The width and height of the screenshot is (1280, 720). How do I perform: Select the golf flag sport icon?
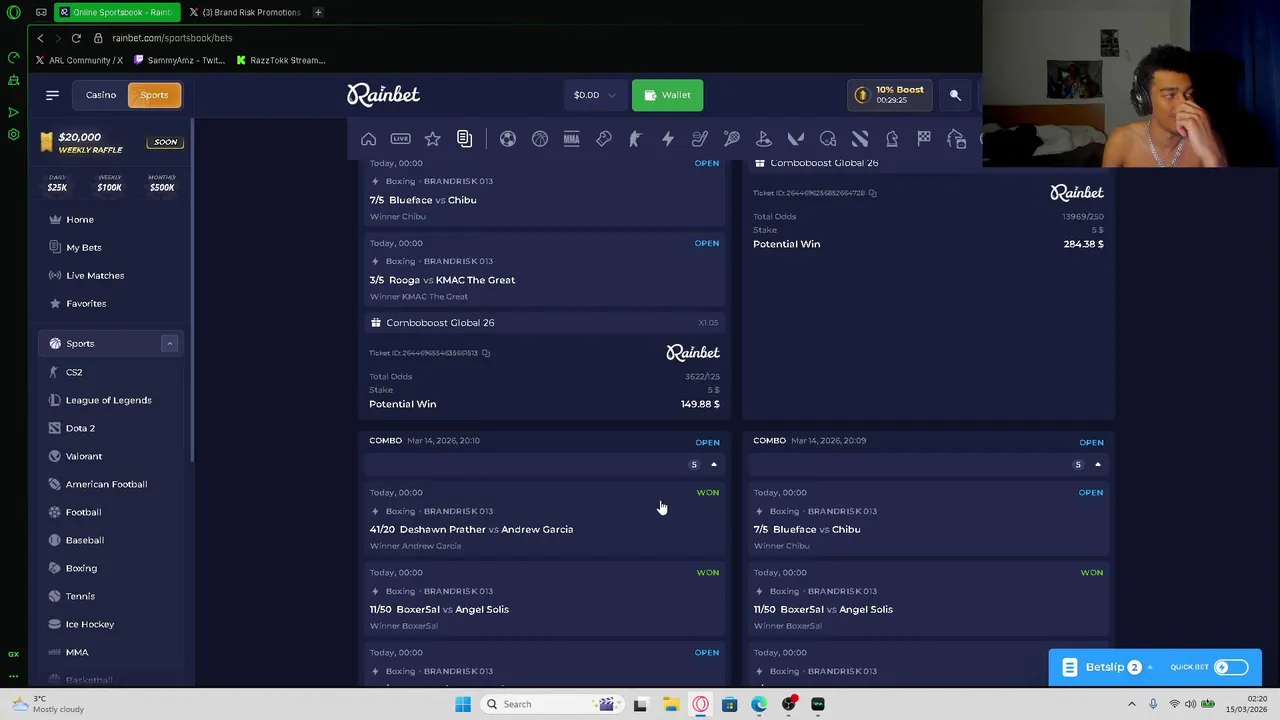tap(764, 139)
